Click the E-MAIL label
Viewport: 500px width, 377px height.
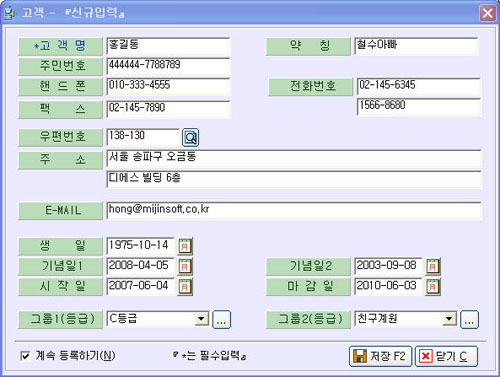pyautogui.click(x=60, y=210)
